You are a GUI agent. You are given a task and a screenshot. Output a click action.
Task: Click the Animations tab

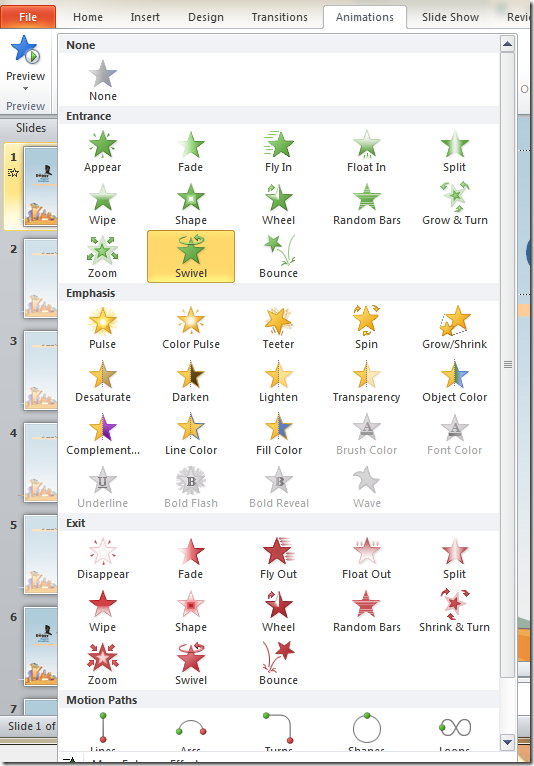click(x=365, y=17)
